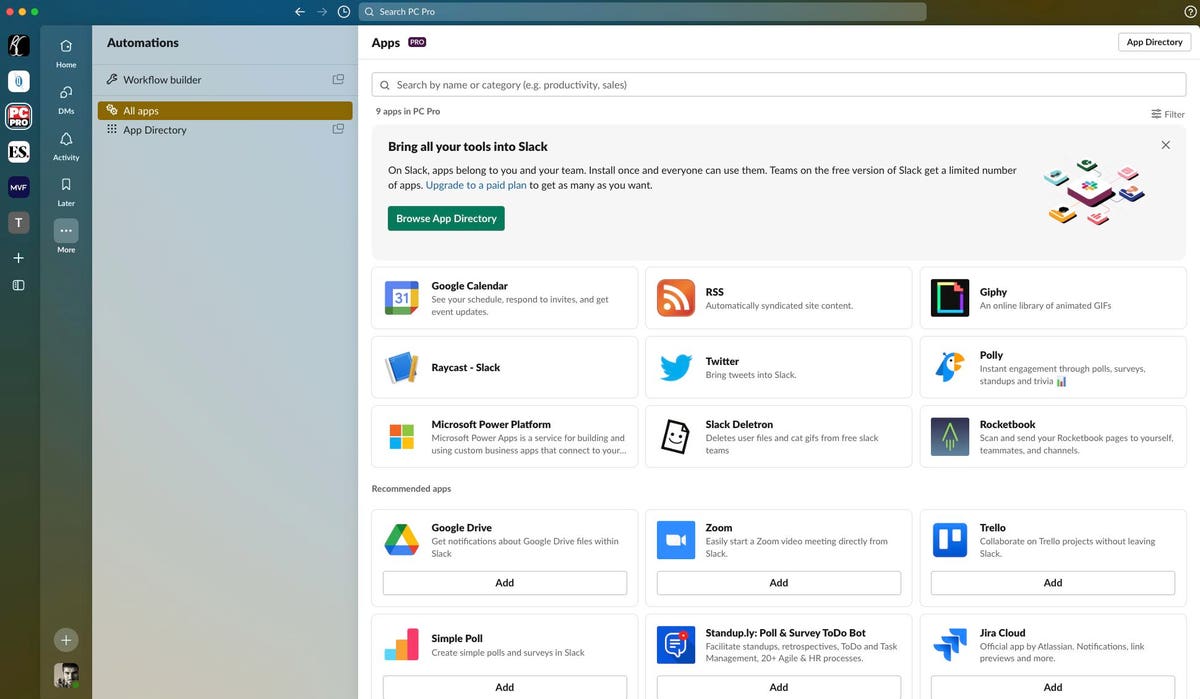This screenshot has width=1200, height=699.
Task: Switch to the PC Pro workspace icon
Action: pyautogui.click(x=18, y=116)
